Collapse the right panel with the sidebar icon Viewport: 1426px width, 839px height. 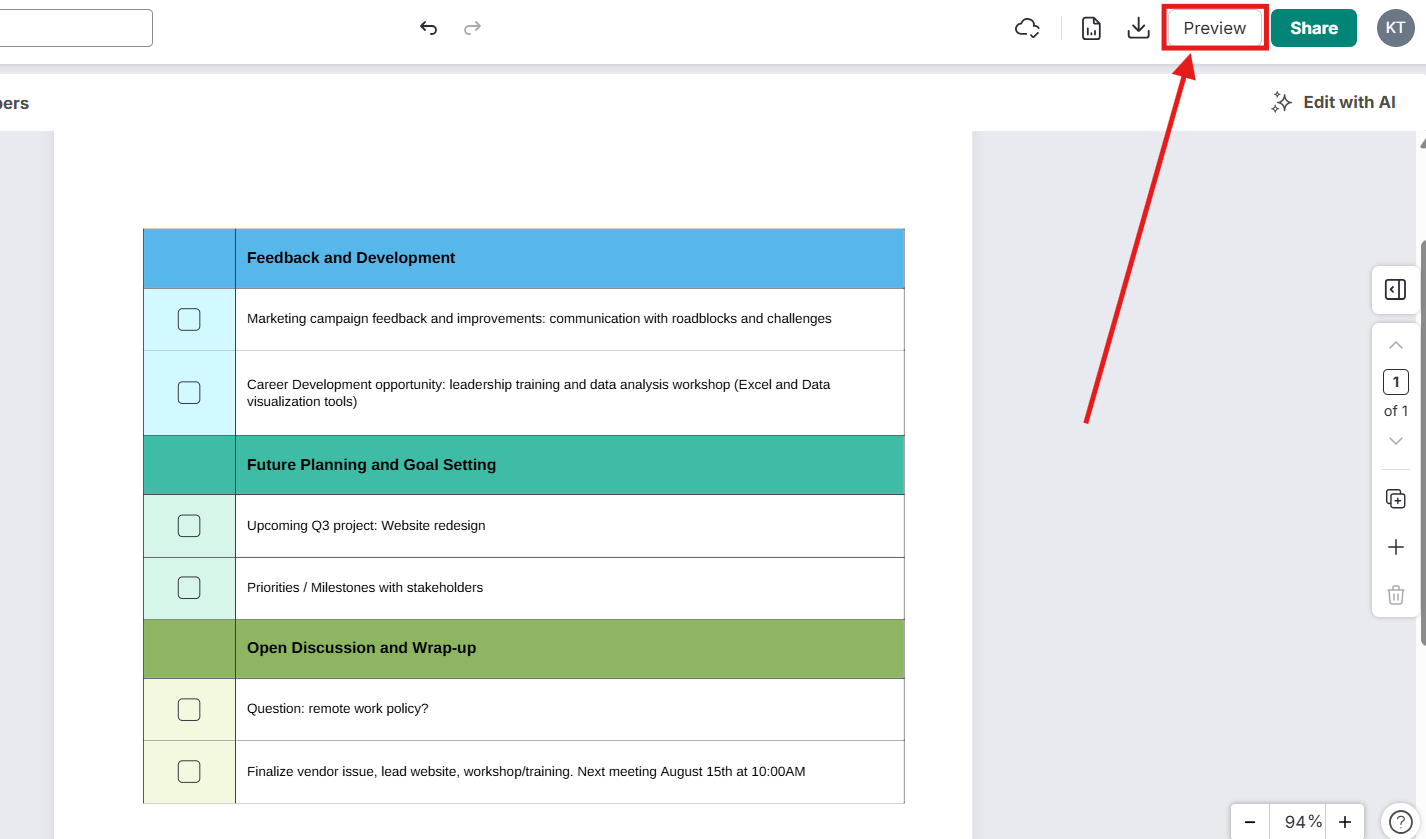coord(1395,289)
